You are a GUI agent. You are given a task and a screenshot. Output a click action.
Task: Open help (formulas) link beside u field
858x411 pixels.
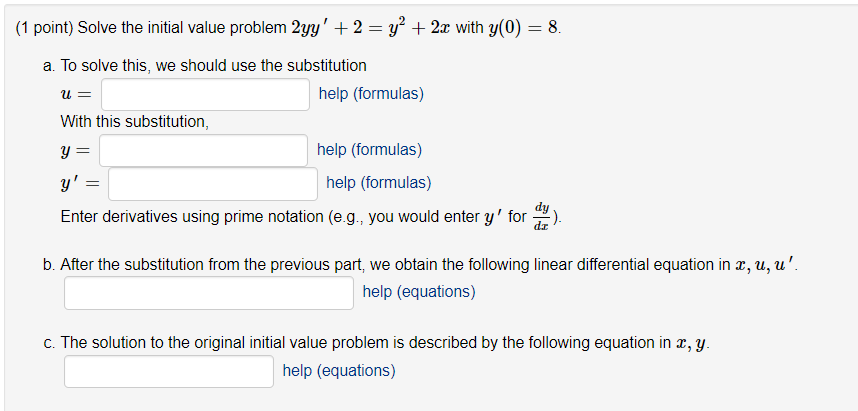click(371, 94)
